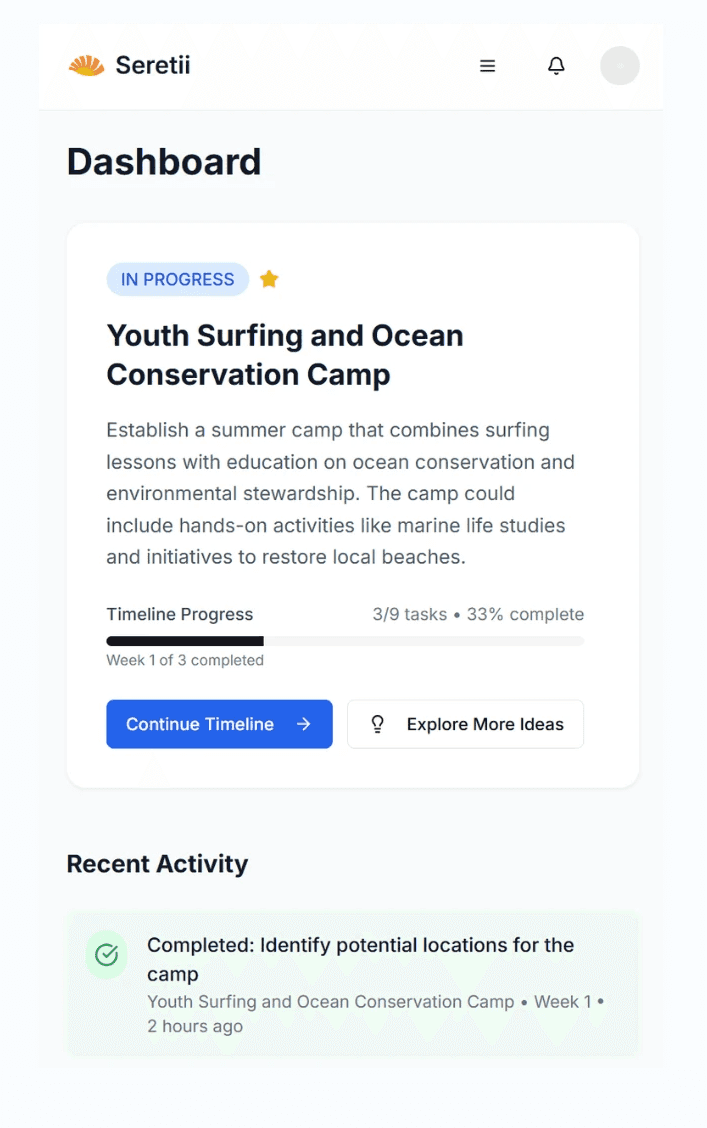Image resolution: width=707 pixels, height=1128 pixels.
Task: Click the lightbulb icon in Explore button
Action: pyautogui.click(x=377, y=724)
